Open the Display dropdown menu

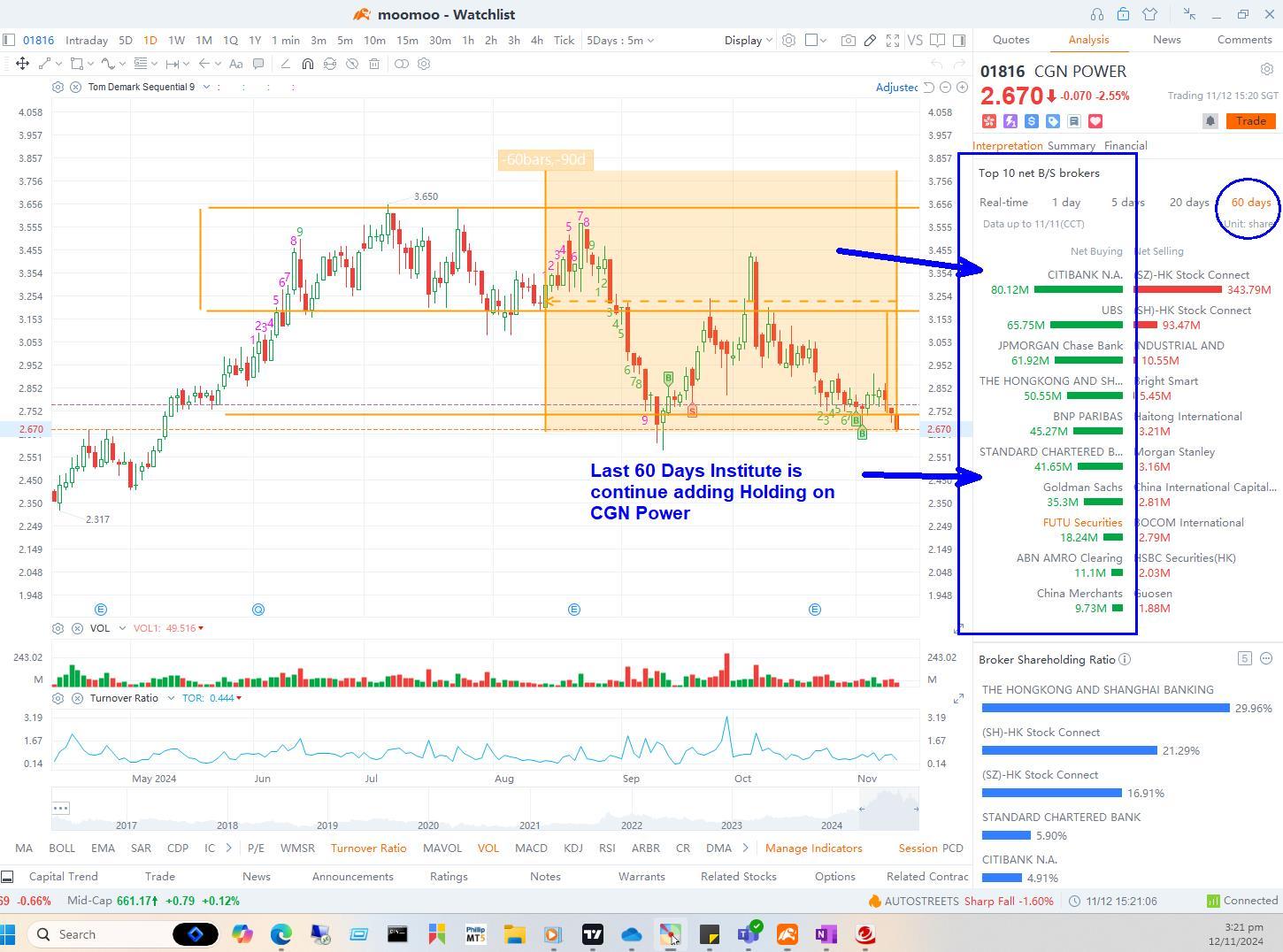point(749,40)
